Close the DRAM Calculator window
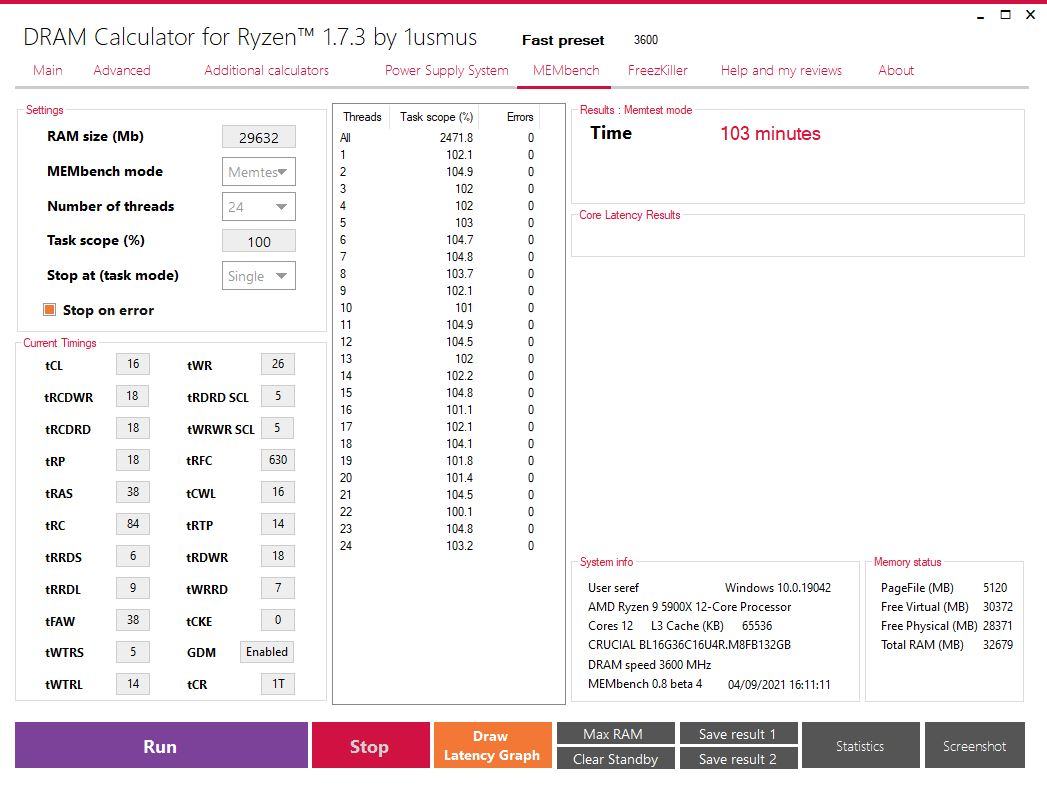1047x790 pixels. pyautogui.click(x=1030, y=15)
